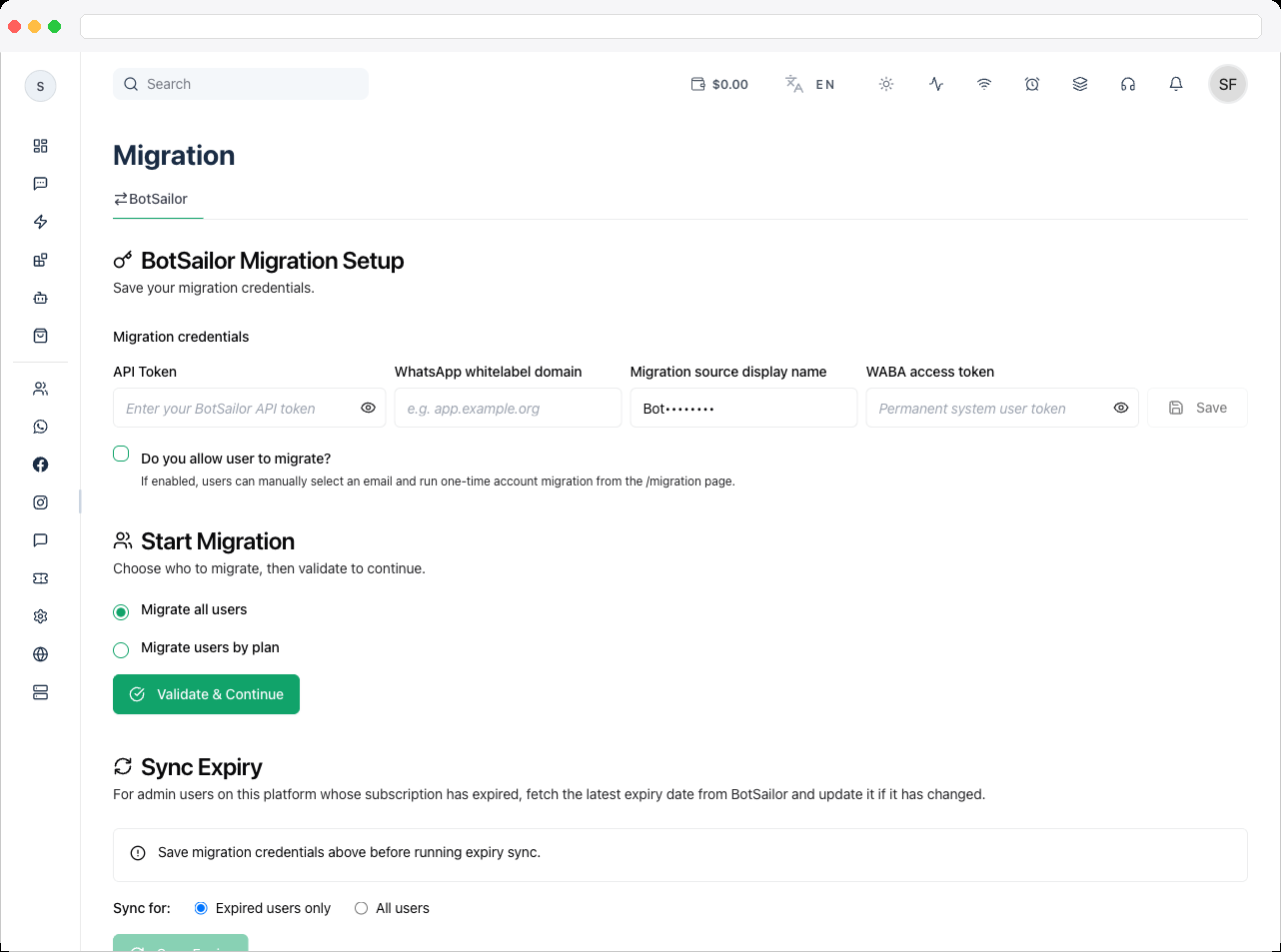This screenshot has height=952, width=1281.
Task: Open the SF user profile menu
Action: 1228,84
